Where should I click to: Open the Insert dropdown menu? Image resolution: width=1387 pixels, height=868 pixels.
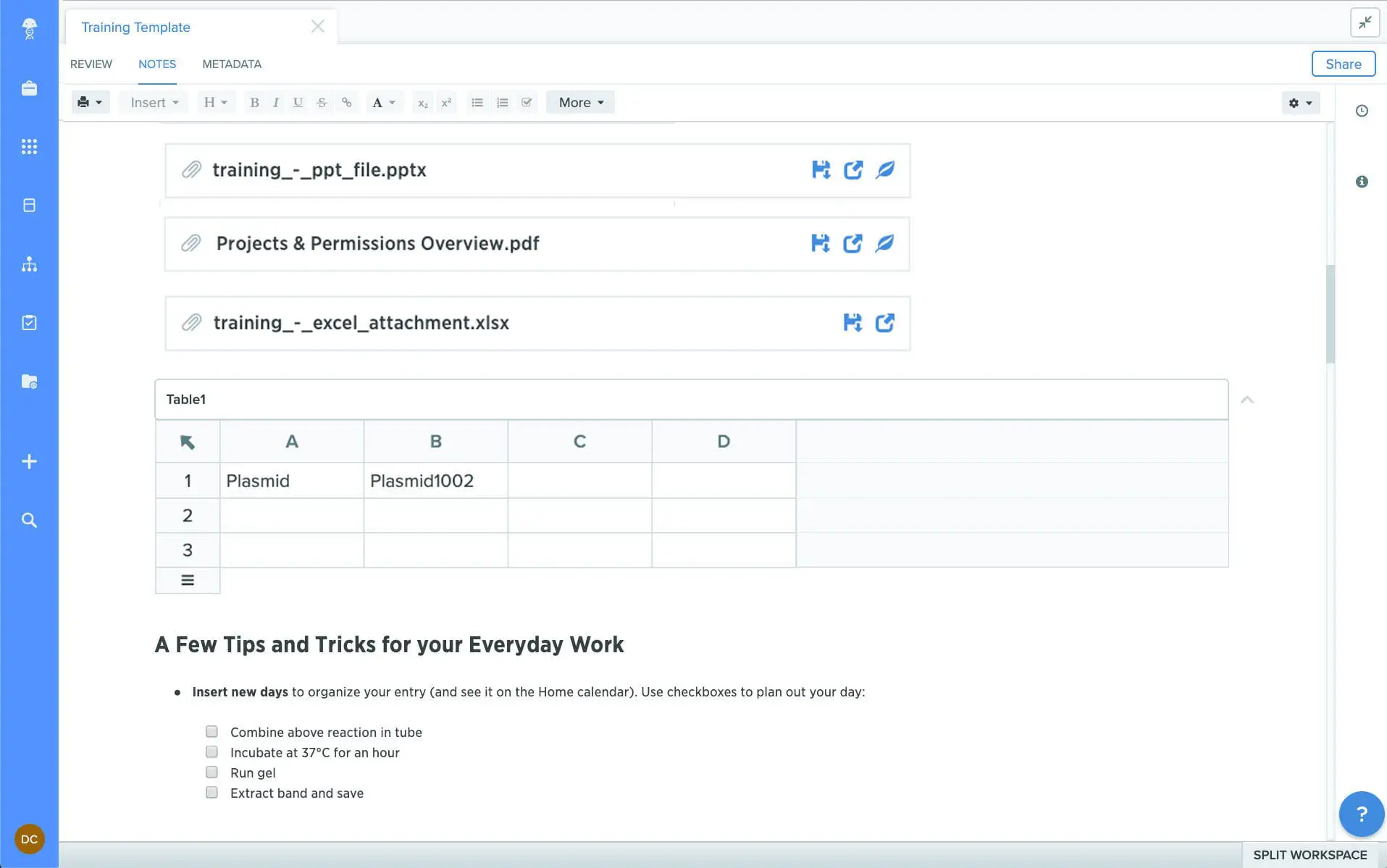pos(154,103)
